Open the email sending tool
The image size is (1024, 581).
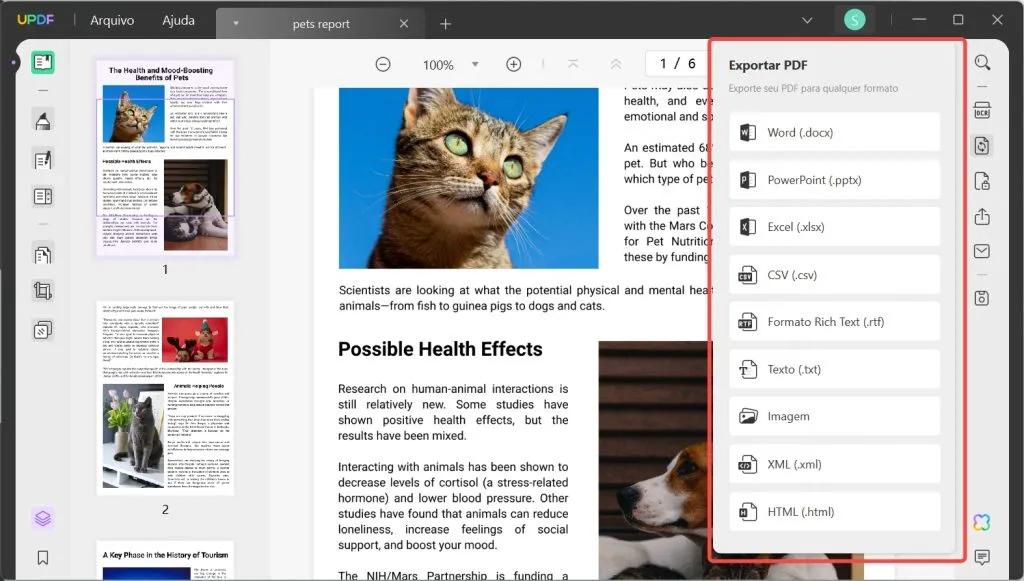tap(982, 251)
